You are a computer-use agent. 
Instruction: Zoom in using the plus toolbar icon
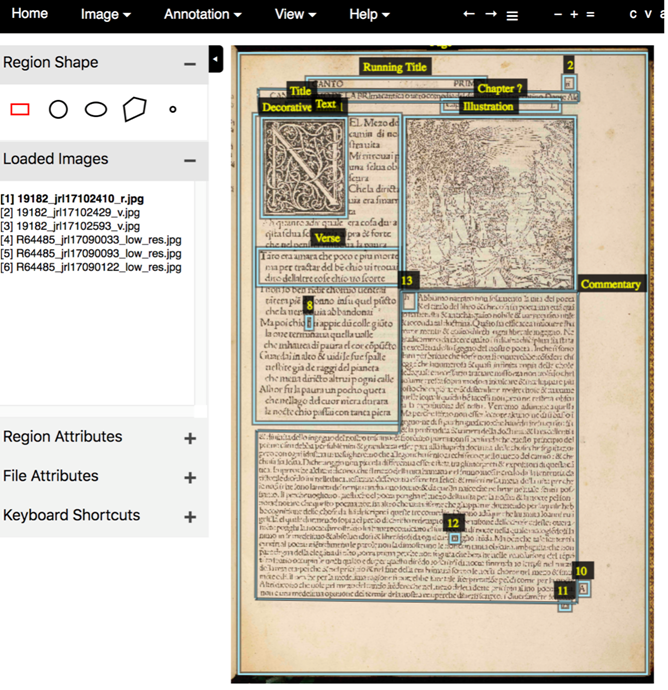point(574,14)
